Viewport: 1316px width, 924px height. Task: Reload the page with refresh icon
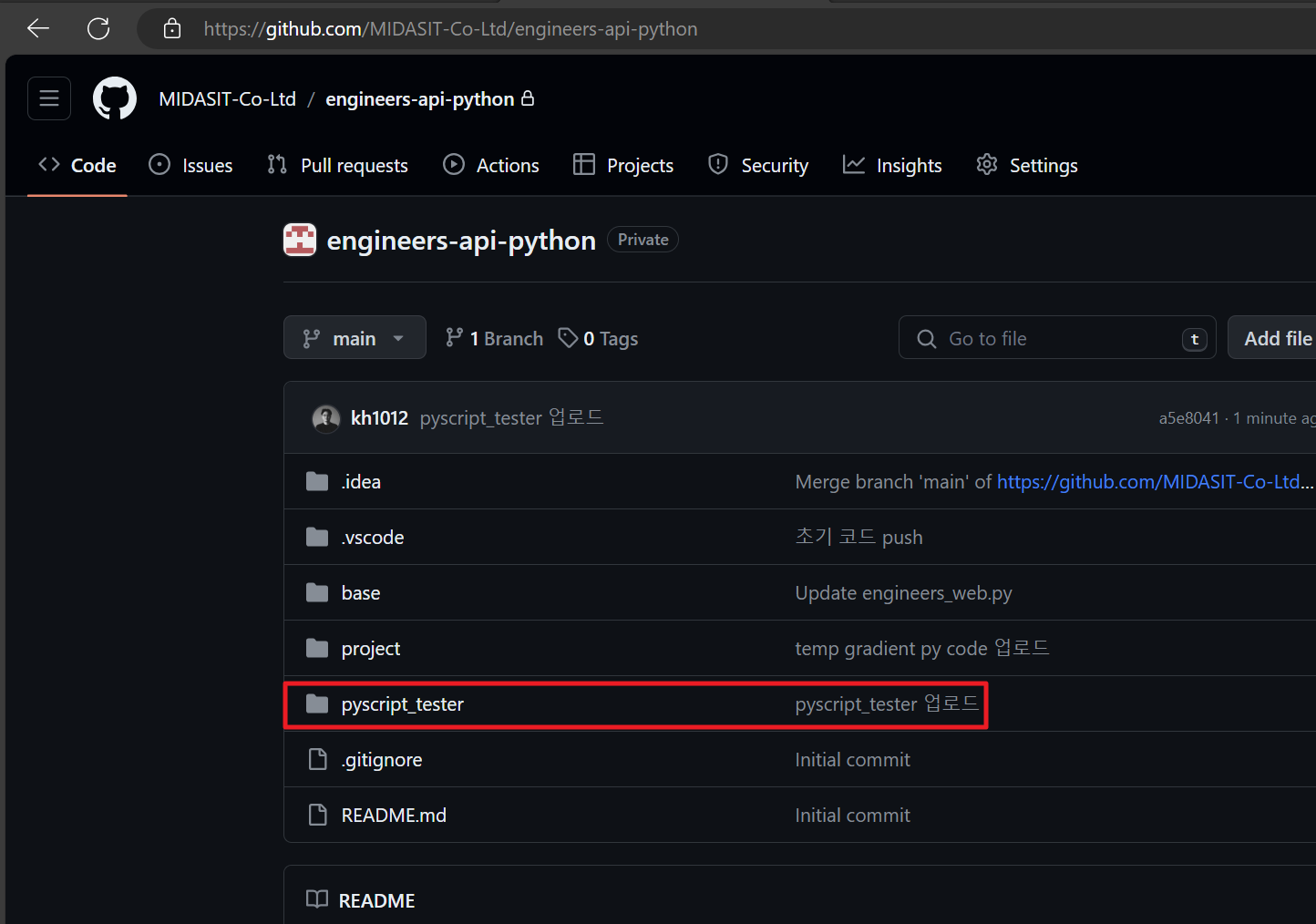tap(98, 28)
